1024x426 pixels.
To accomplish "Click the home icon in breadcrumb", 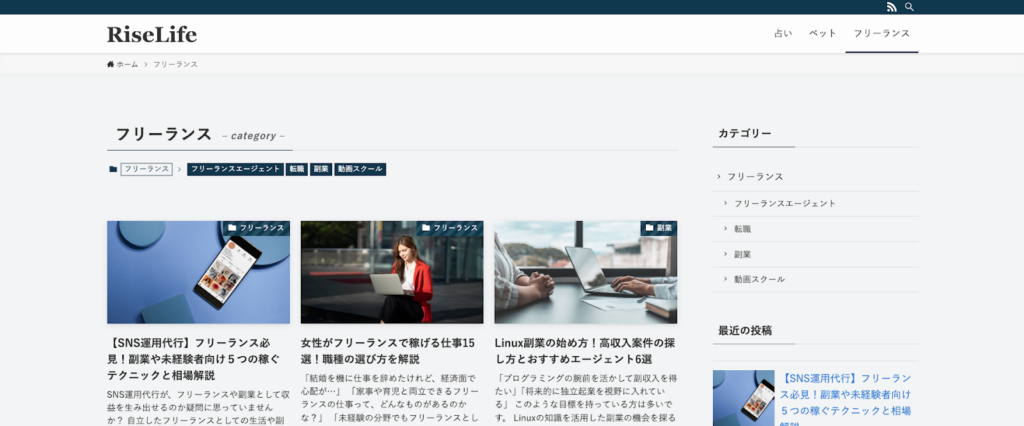I will click(x=111, y=64).
